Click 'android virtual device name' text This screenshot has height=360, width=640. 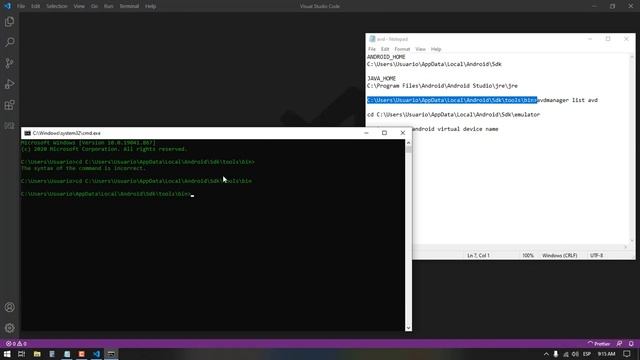pyautogui.click(x=455, y=129)
